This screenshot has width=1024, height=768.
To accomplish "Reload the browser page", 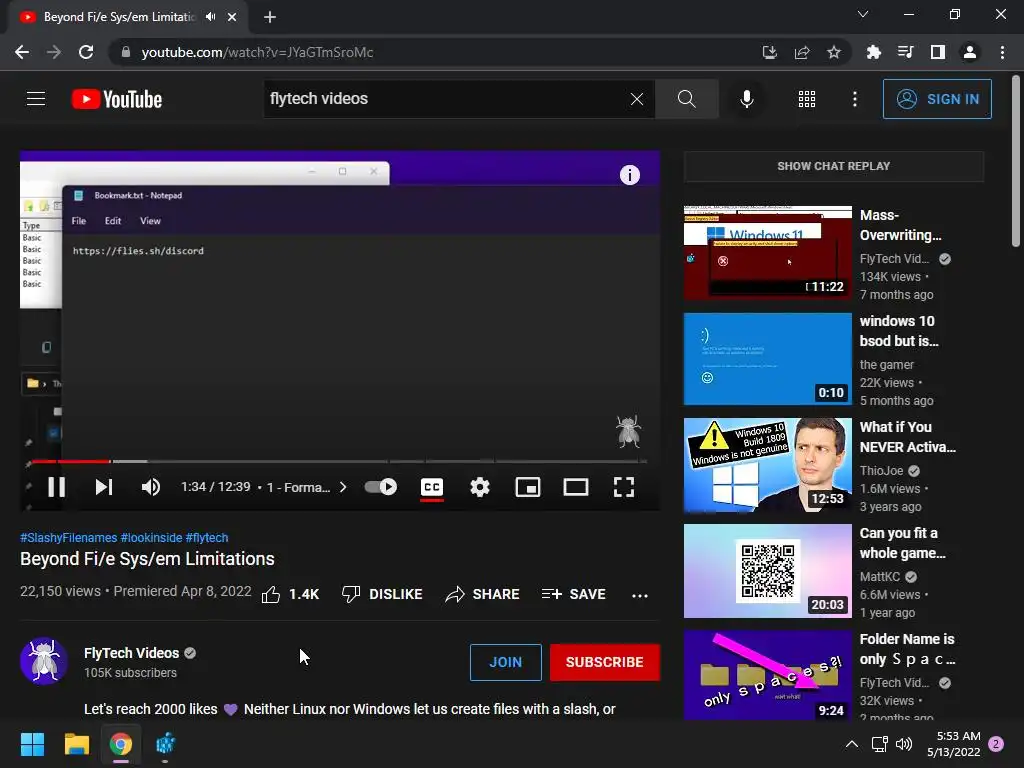I will 86,52.
